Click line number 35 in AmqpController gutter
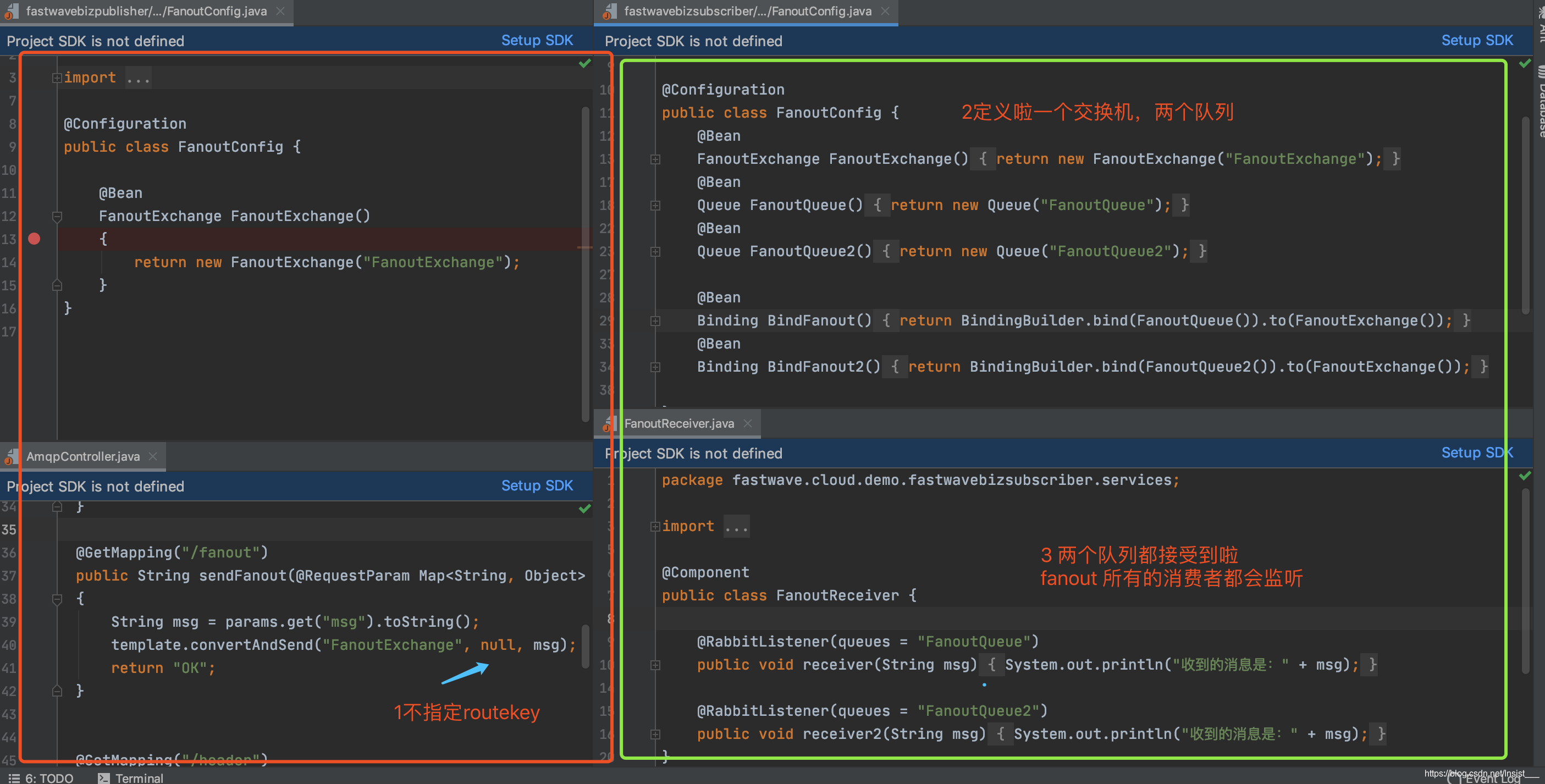 (x=9, y=529)
